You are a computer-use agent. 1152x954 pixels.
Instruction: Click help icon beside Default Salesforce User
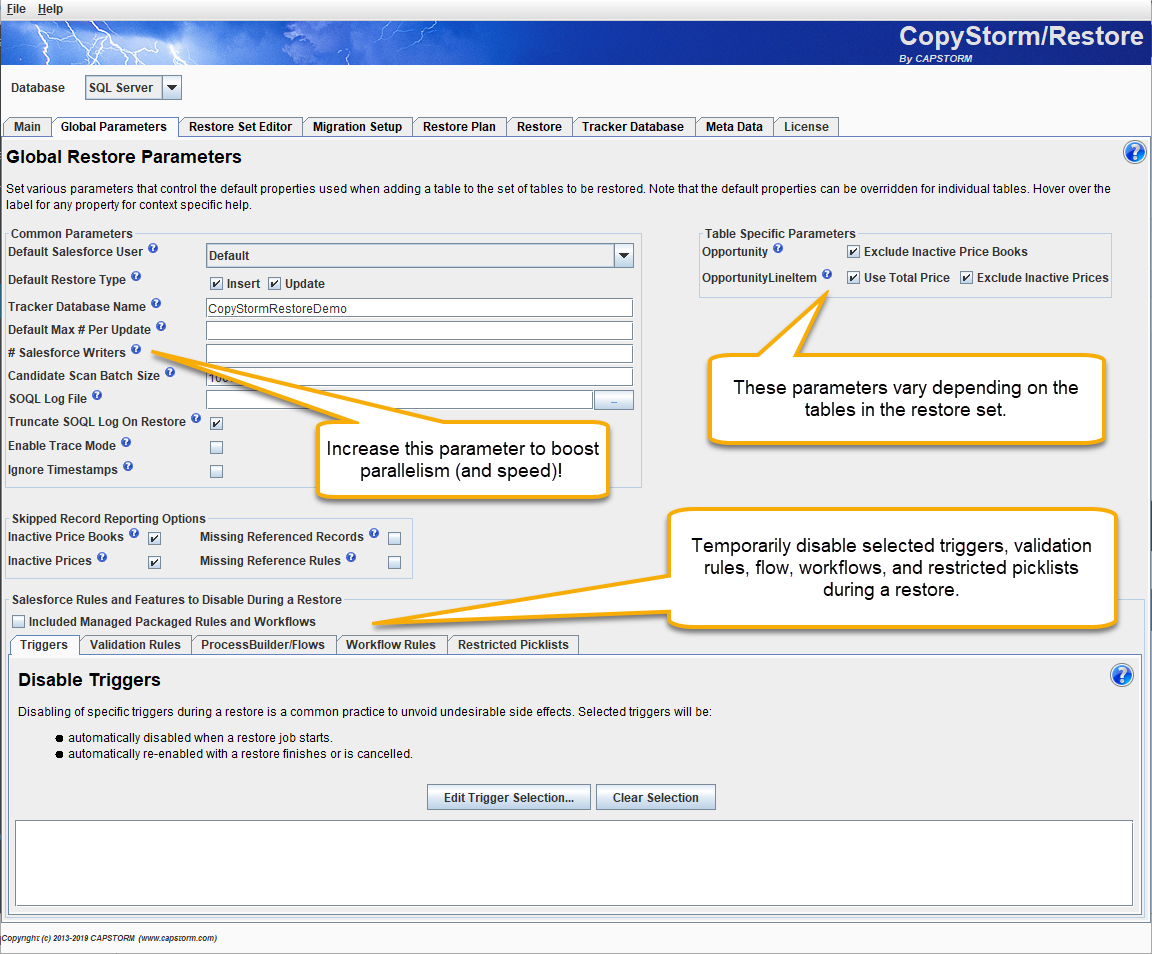tap(153, 248)
